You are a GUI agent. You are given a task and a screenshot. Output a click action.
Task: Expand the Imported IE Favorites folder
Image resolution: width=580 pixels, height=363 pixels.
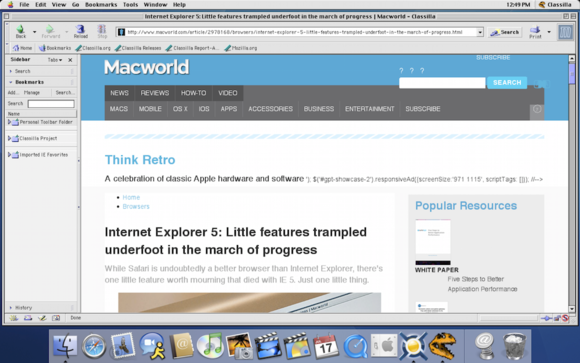click(x=9, y=155)
